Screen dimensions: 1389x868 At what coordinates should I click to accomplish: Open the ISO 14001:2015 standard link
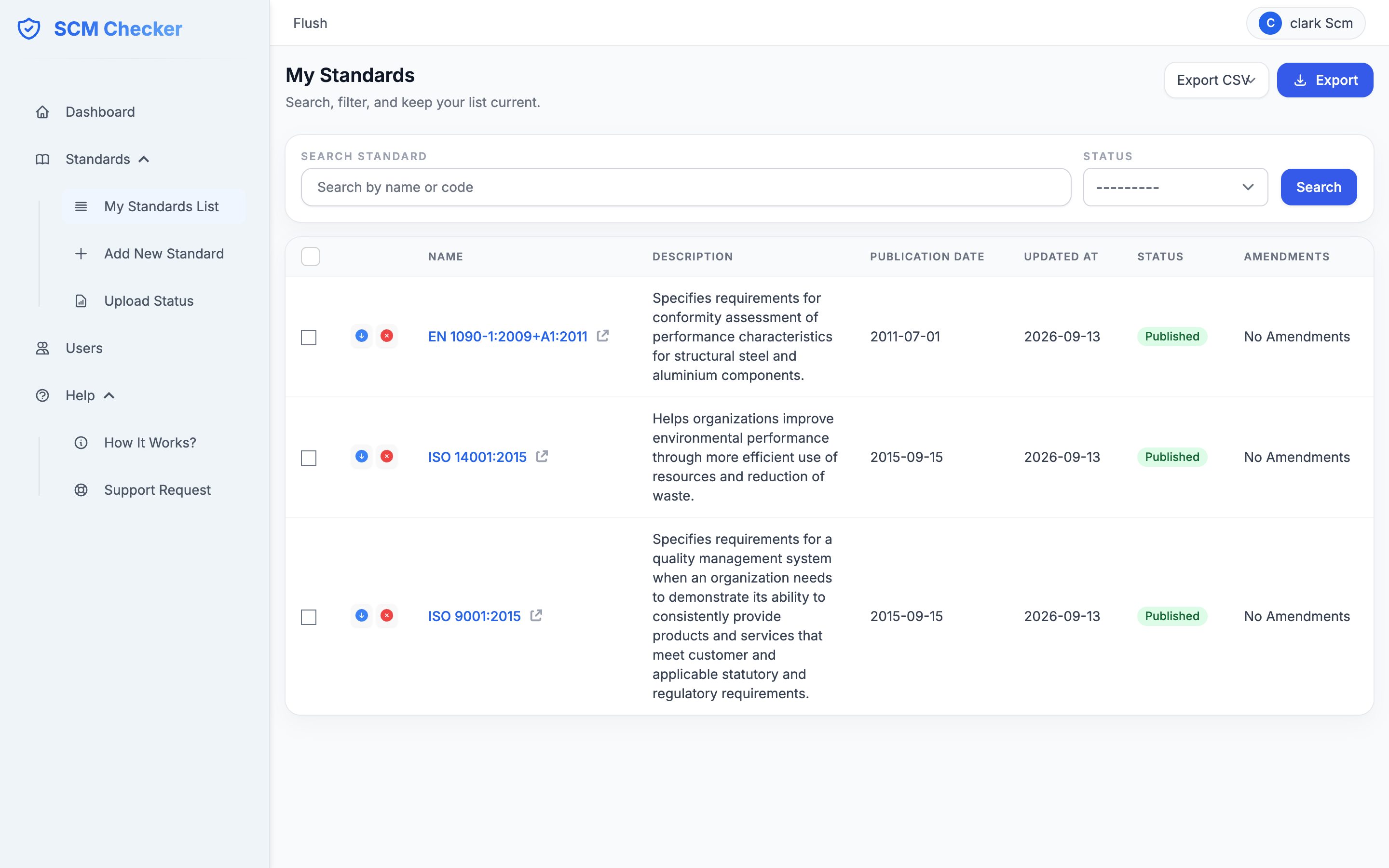tap(477, 457)
